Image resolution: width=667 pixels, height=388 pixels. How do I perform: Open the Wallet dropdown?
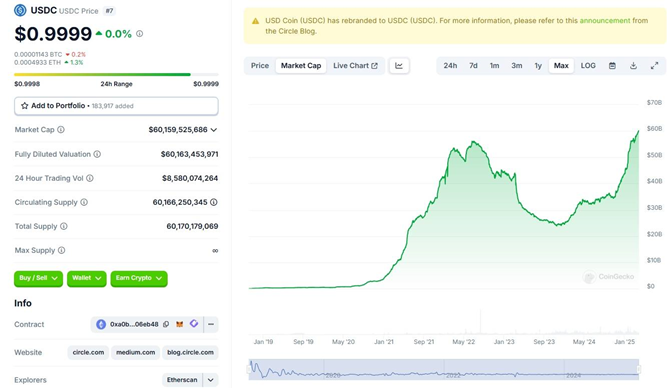click(x=86, y=278)
